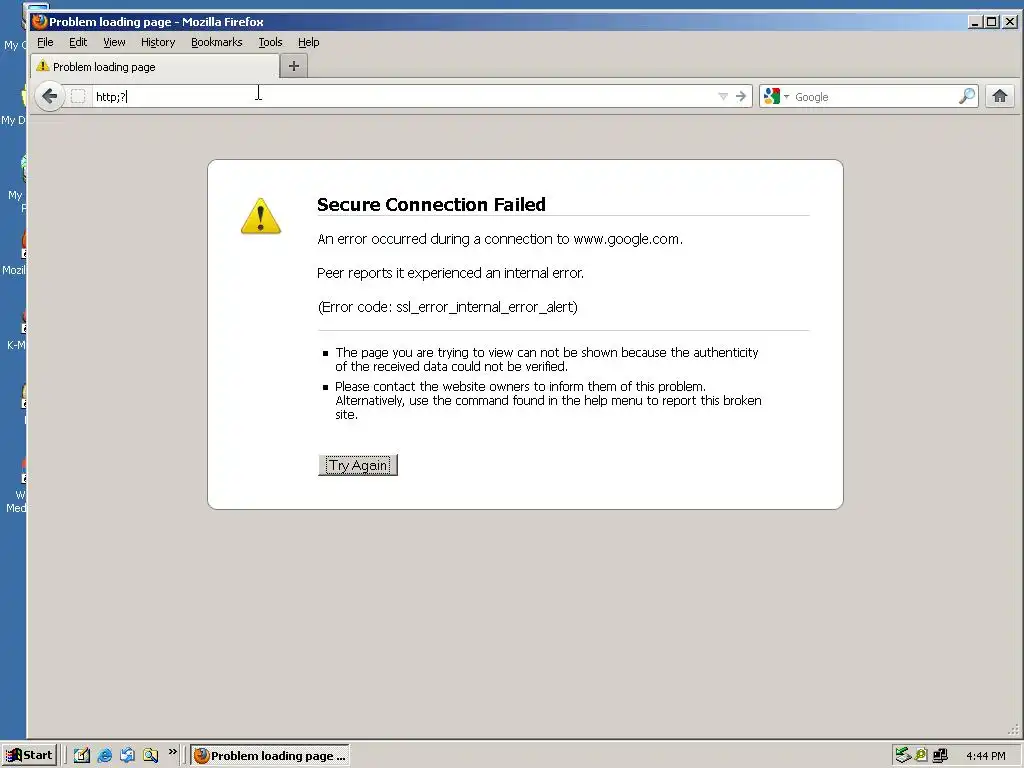Open the address bar history dropdown
The width and height of the screenshot is (1024, 768).
(723, 97)
